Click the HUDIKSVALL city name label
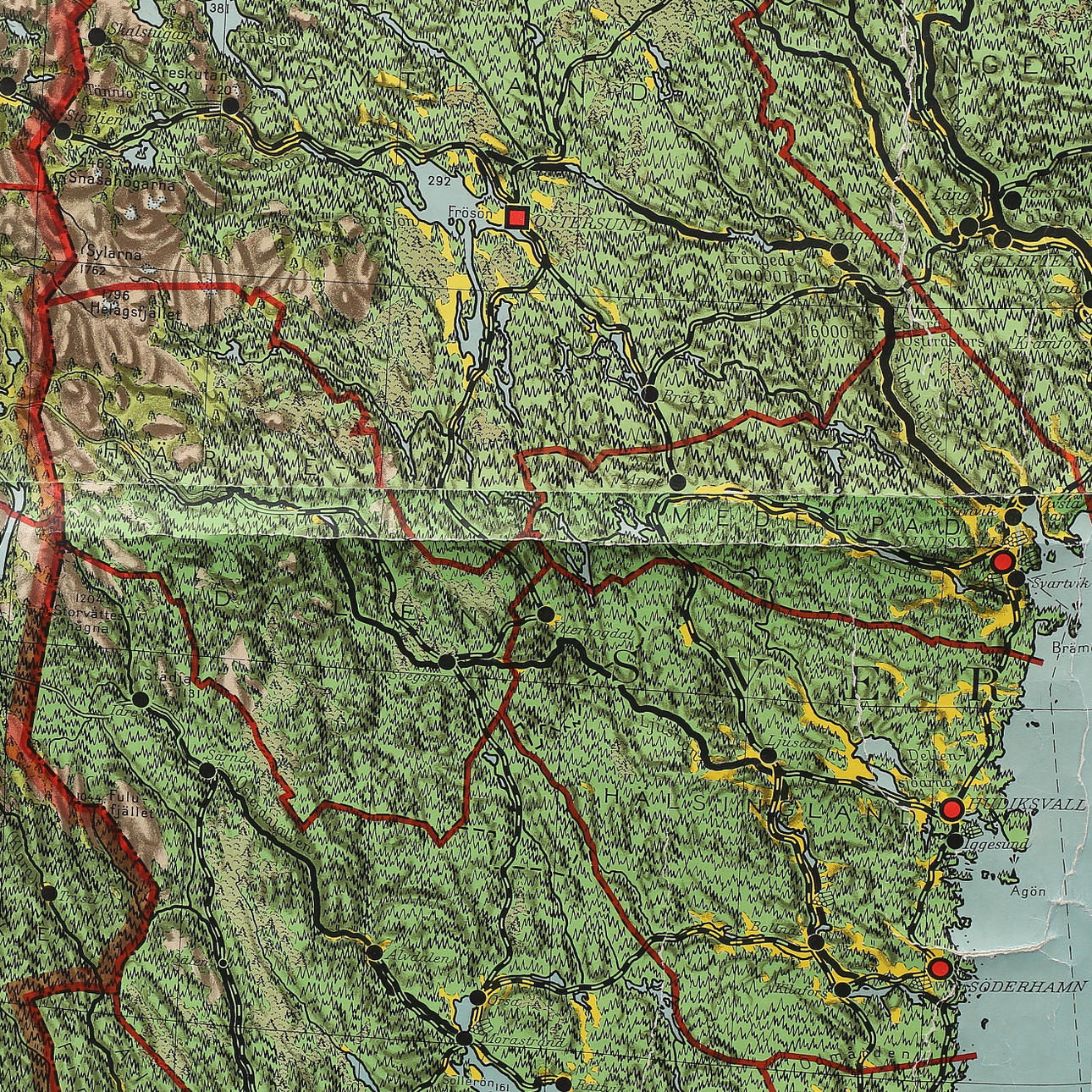Screen dimensions: 1092x1092 1029,804
